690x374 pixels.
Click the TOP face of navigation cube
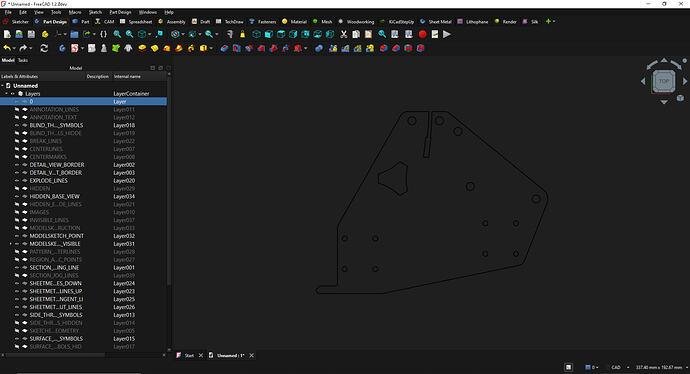664,81
